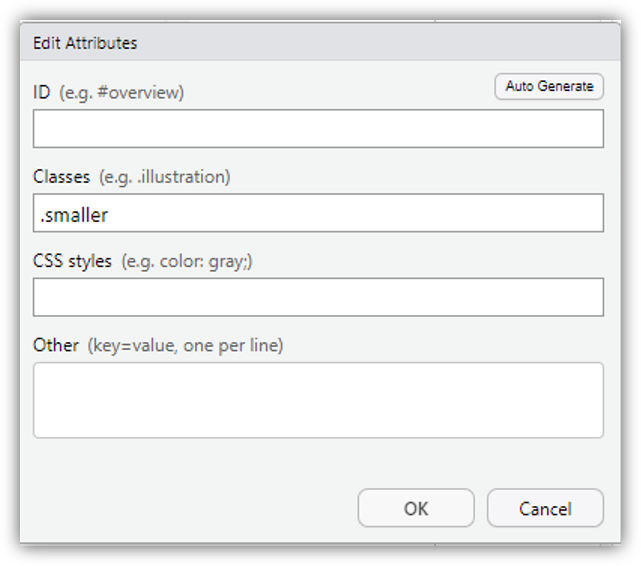Viewport: 641px width, 566px height.
Task: Click the Classes field label
Action: point(61,176)
